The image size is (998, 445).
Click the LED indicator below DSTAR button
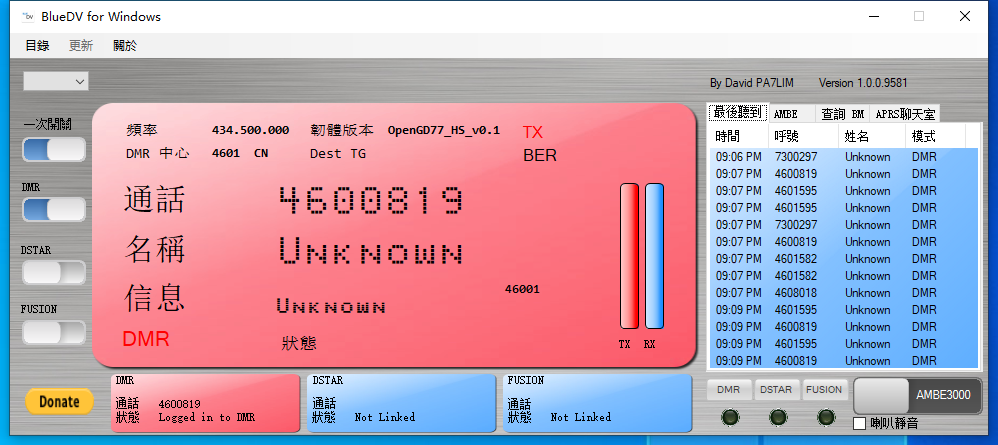[x=778, y=417]
